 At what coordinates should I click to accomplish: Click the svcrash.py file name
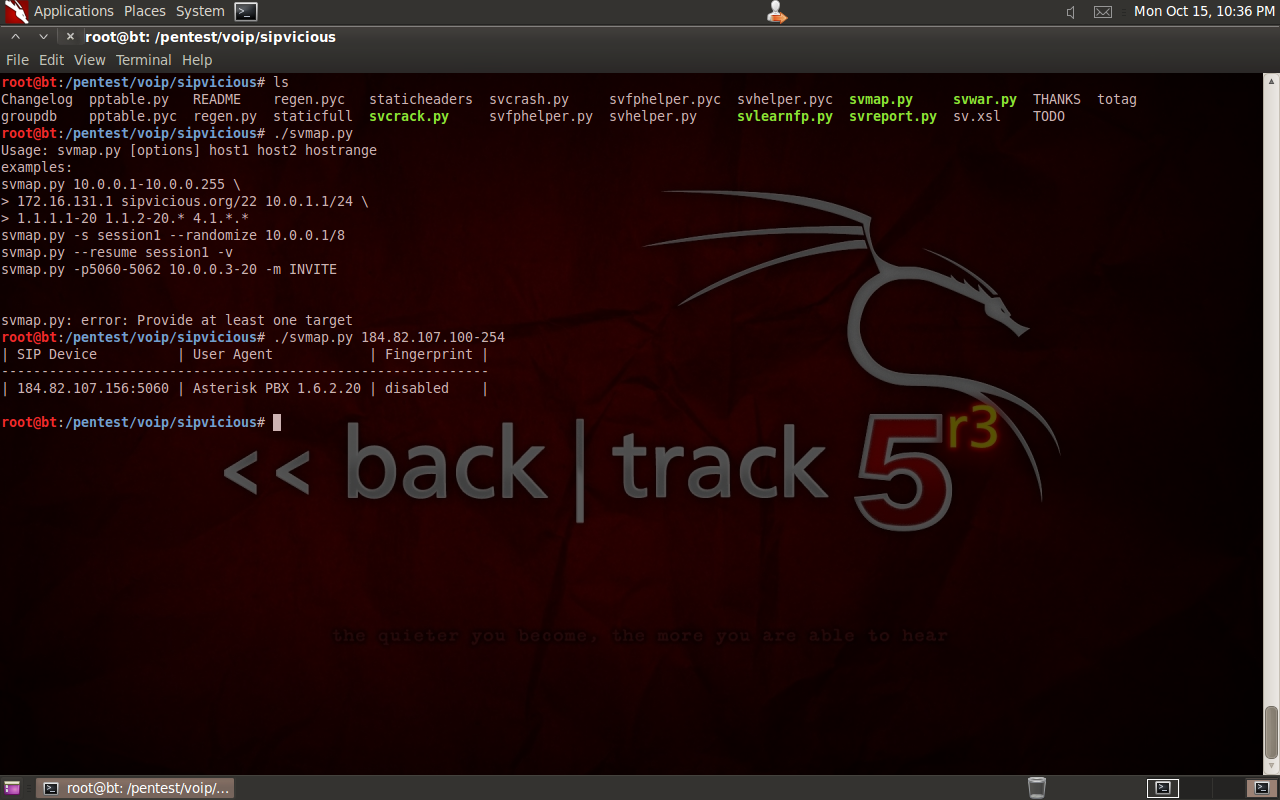(529, 99)
